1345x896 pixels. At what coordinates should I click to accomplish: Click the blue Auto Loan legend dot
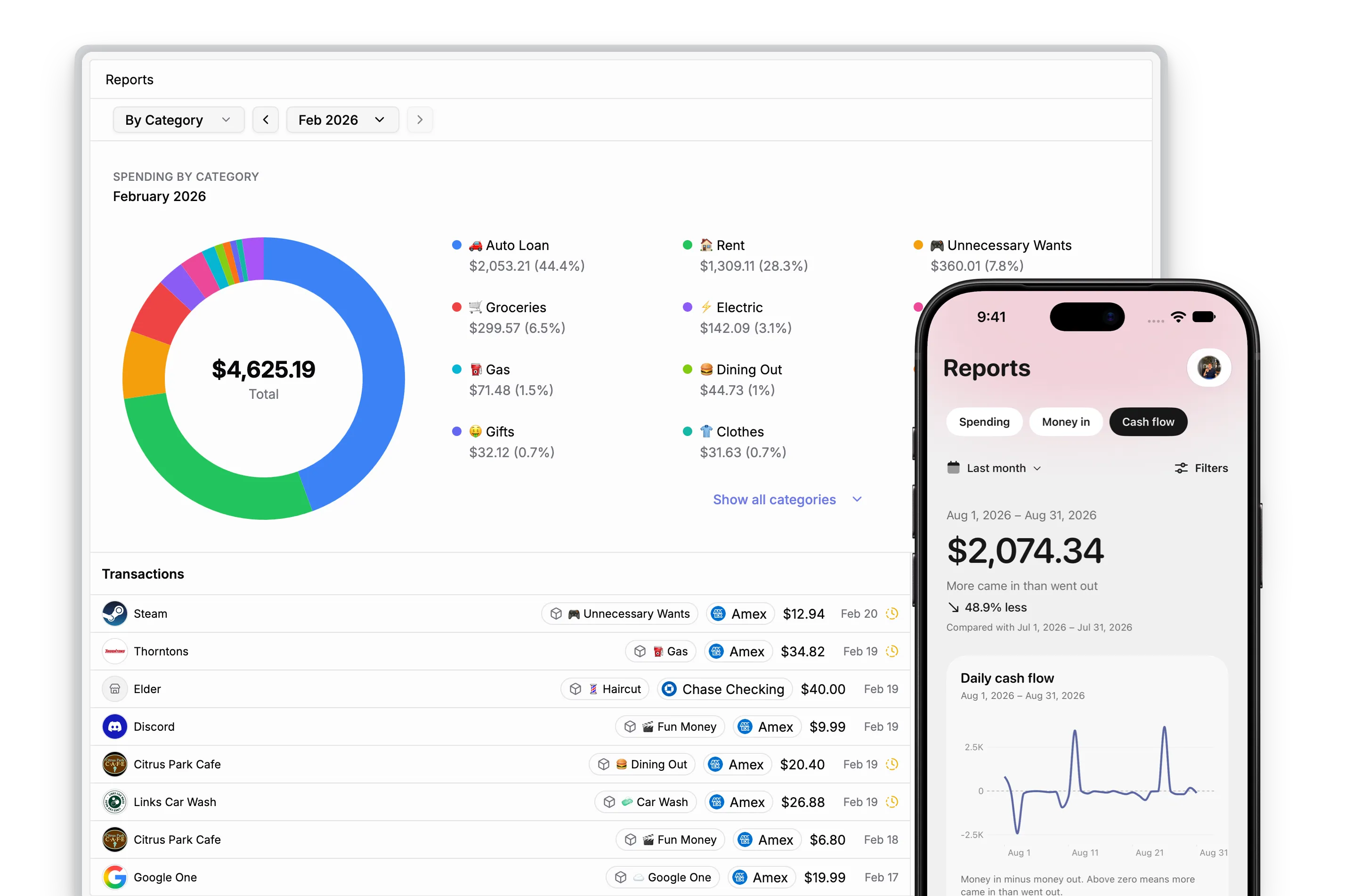click(x=456, y=244)
